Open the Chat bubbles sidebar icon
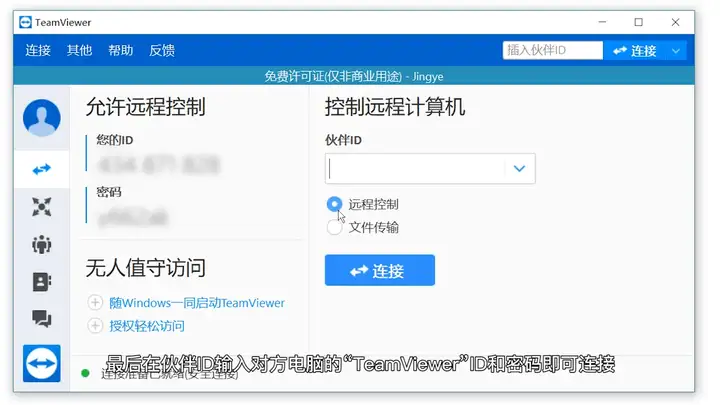 42,318
